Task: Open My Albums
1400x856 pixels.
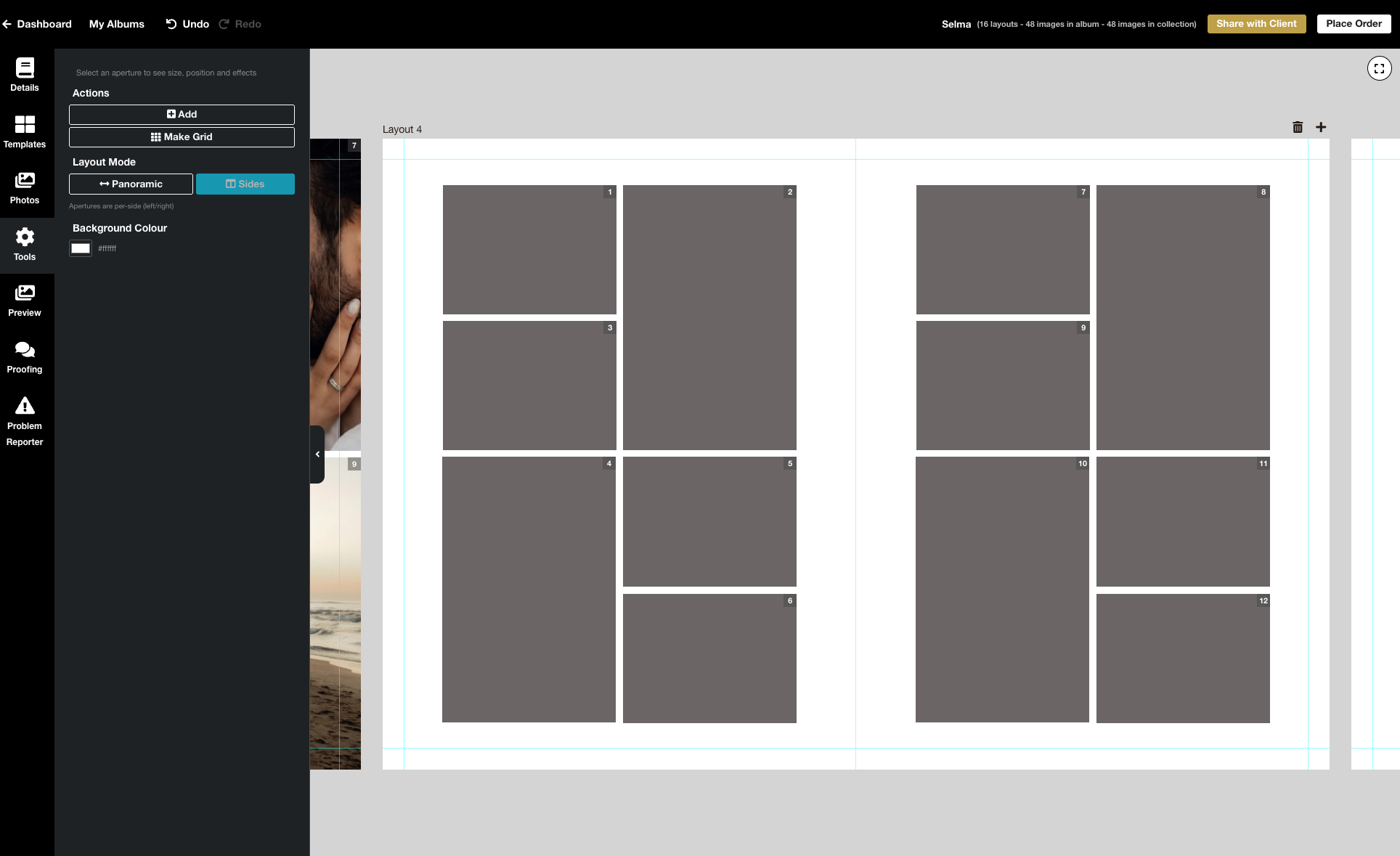Action: (116, 24)
